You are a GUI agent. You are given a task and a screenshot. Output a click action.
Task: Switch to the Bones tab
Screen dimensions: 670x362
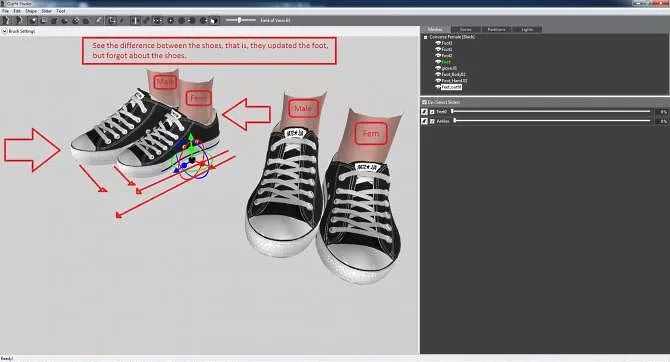(466, 29)
